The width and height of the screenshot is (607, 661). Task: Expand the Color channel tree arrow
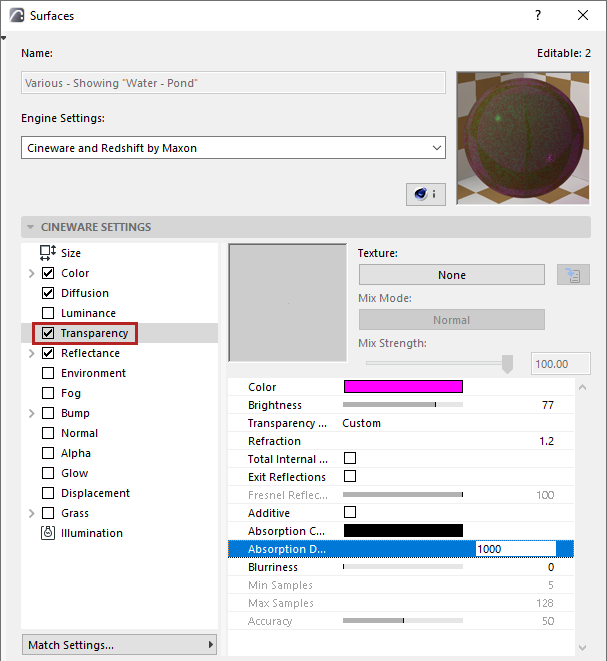(x=32, y=273)
